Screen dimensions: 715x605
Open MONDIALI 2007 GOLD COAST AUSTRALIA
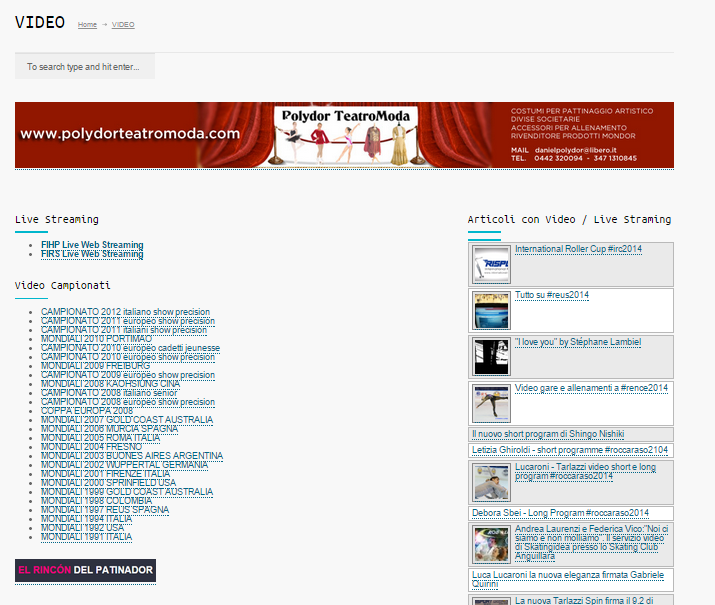coord(127,420)
